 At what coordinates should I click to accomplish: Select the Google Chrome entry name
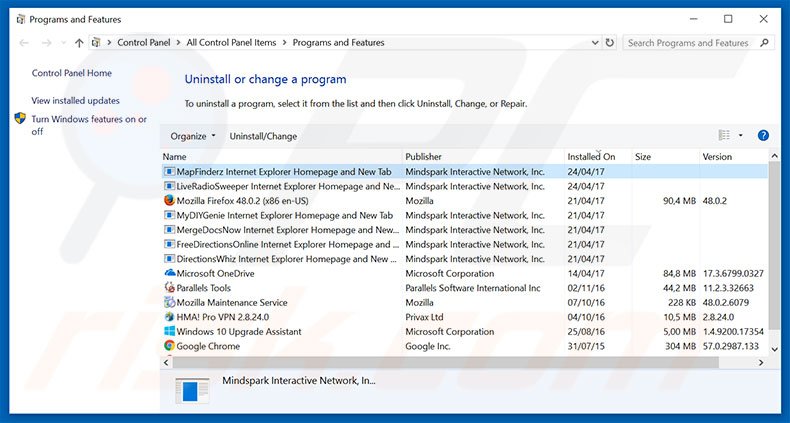click(208, 346)
